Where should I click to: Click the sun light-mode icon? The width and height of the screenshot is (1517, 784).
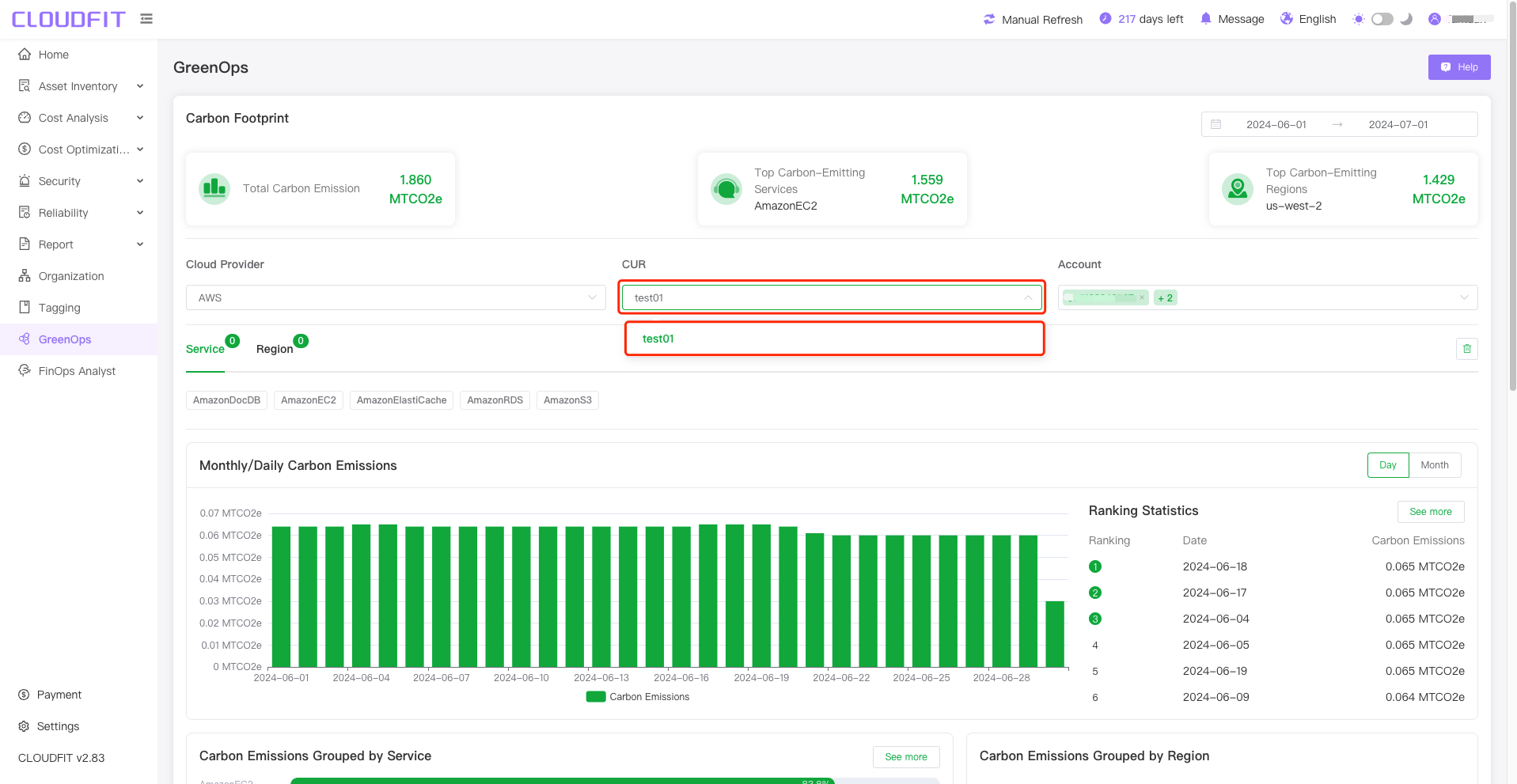tap(1358, 19)
